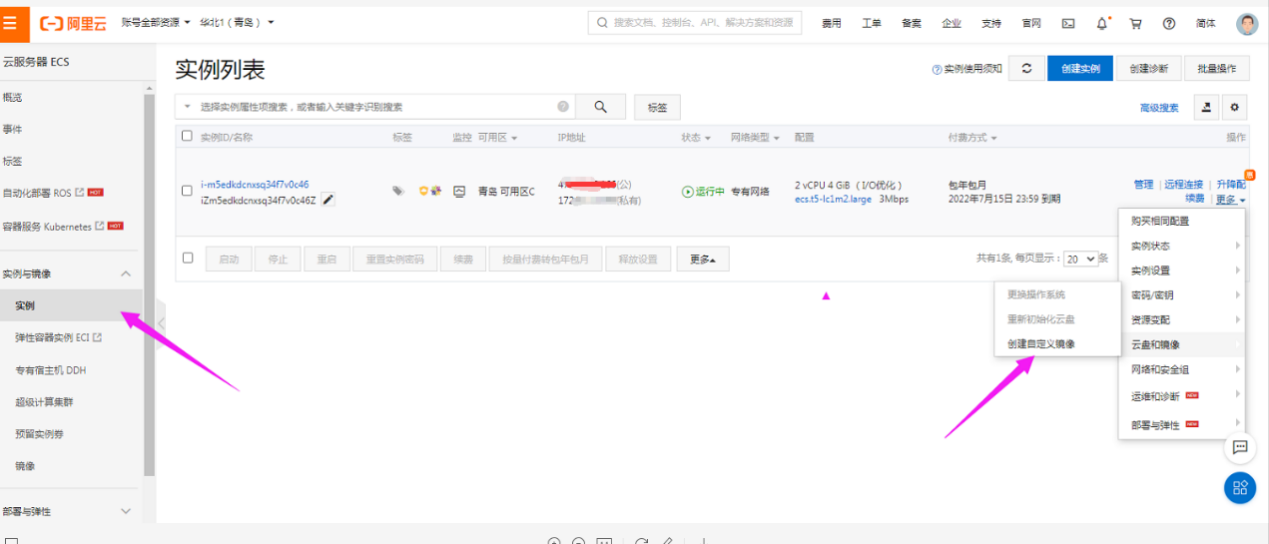This screenshot has width=1269, height=544.
Task: Click the gray tag icon in instance row
Action: click(x=398, y=191)
